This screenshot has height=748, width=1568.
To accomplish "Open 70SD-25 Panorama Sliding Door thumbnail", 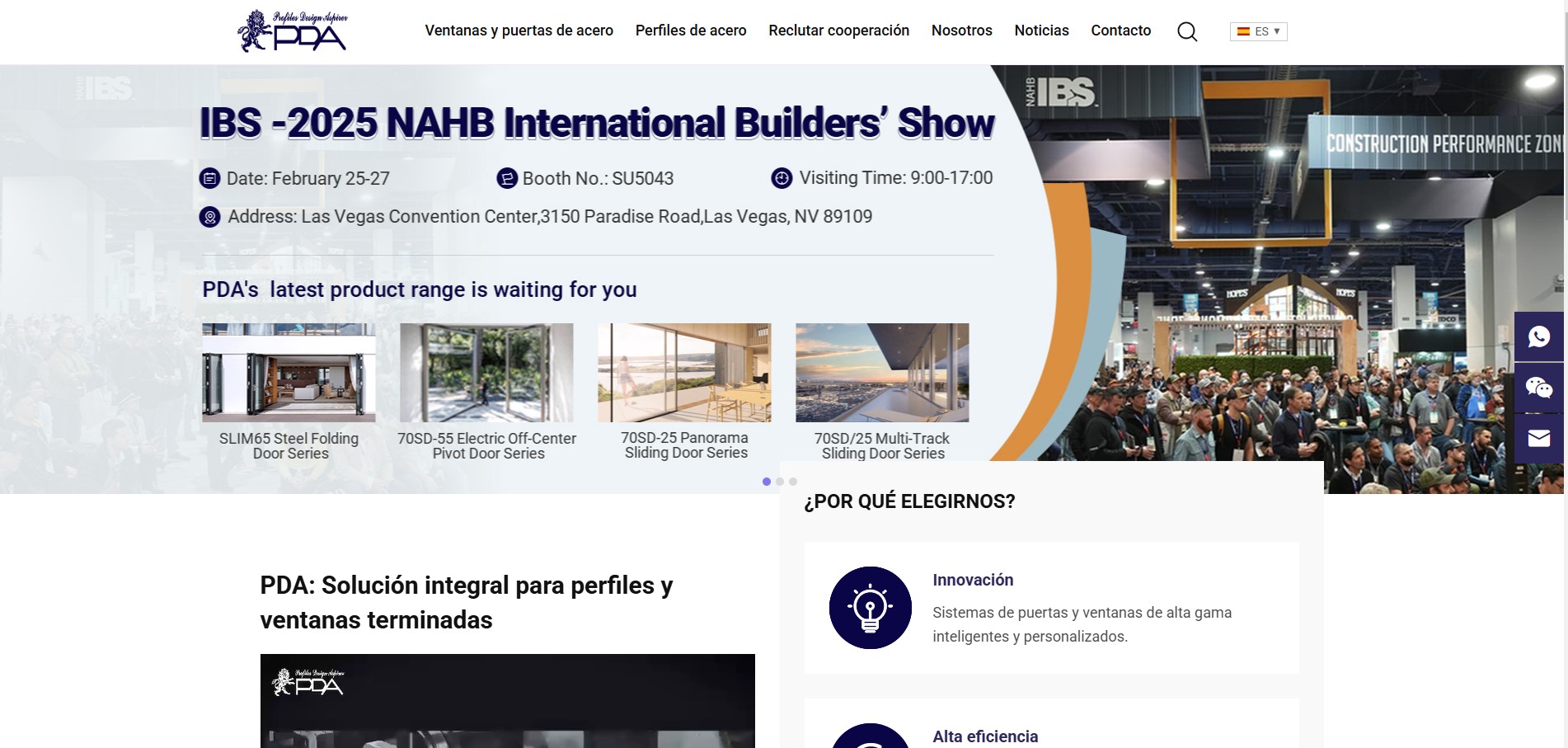I will tap(684, 373).
